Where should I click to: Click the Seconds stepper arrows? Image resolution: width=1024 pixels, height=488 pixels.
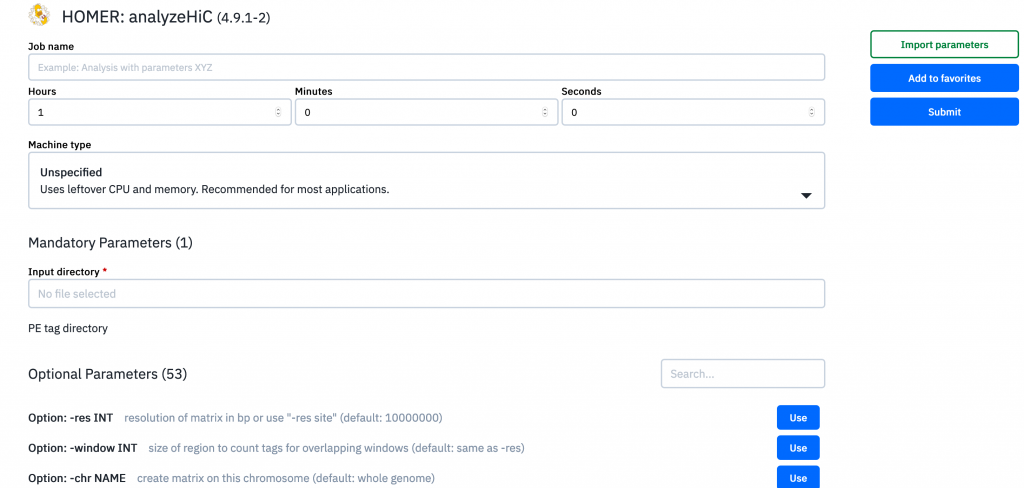[x=811, y=112]
